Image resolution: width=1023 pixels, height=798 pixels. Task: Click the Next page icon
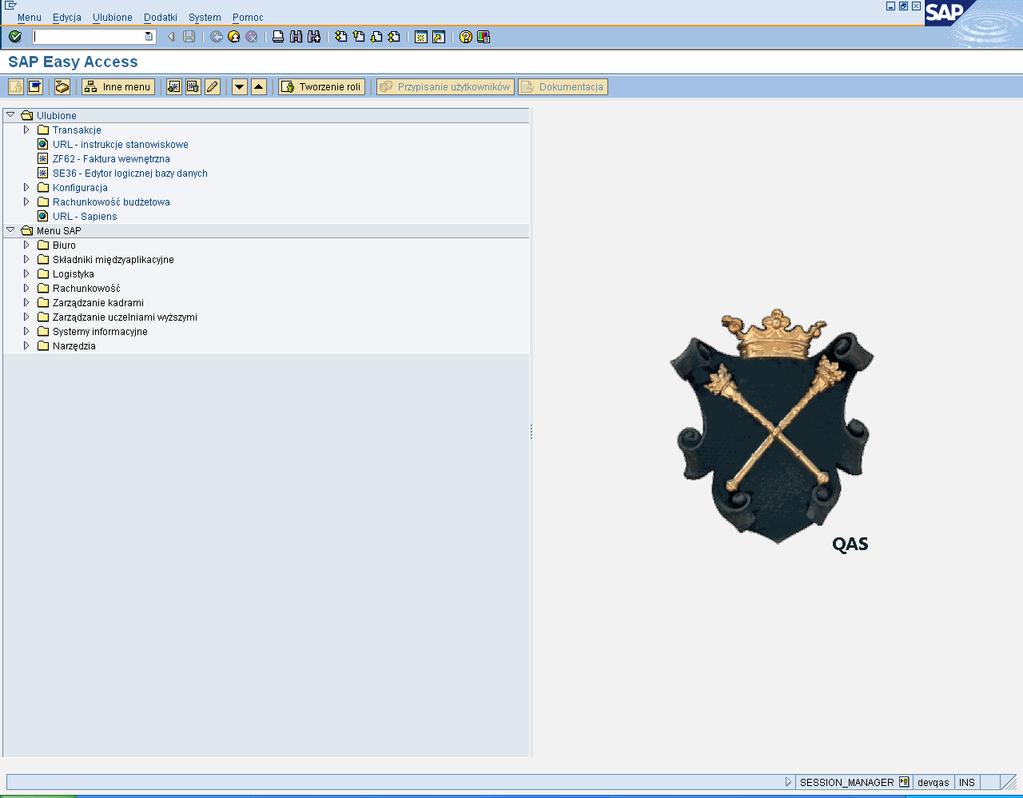tap(376, 37)
